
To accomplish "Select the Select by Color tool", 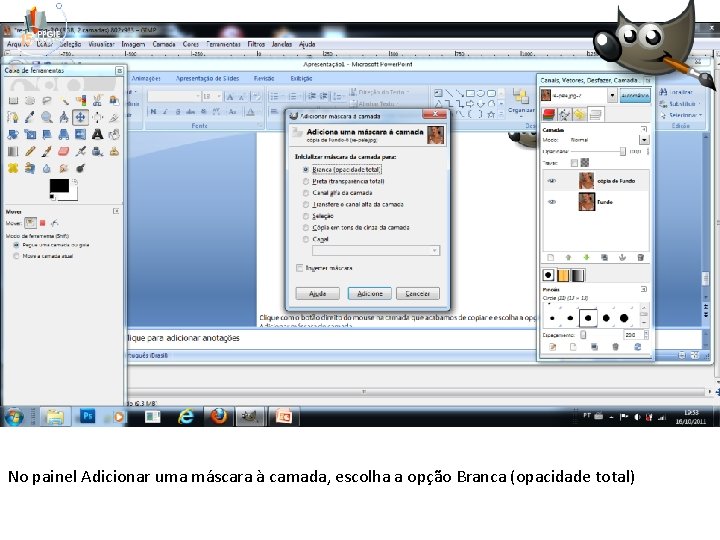I will click(x=80, y=101).
